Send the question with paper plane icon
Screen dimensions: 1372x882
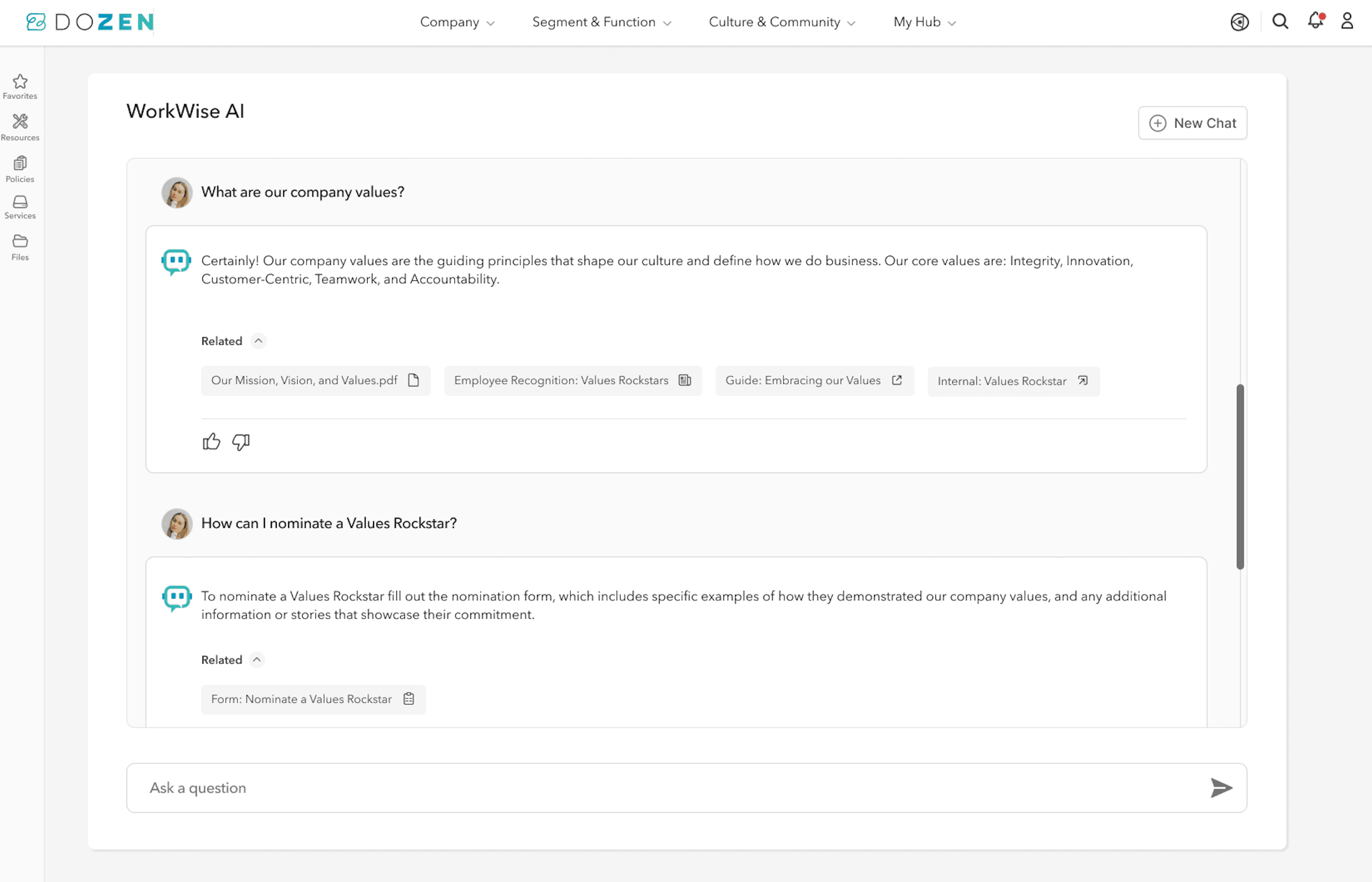click(x=1221, y=788)
